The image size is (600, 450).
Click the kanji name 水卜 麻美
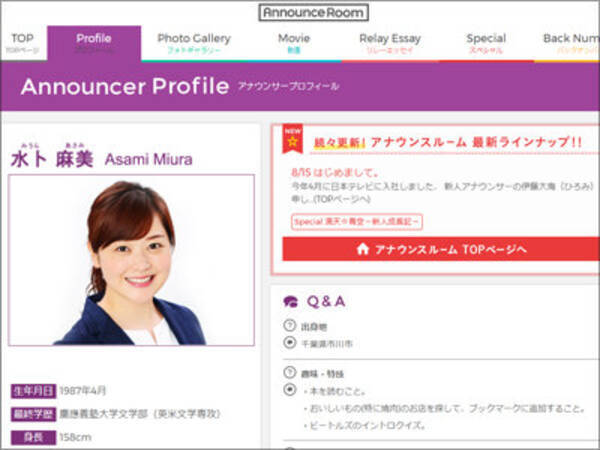[x=52, y=159]
